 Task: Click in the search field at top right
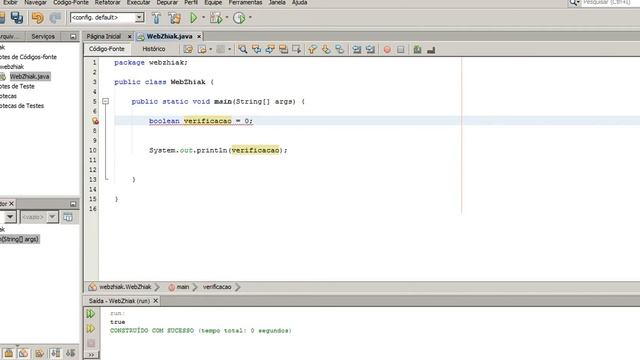tap(610, 2)
